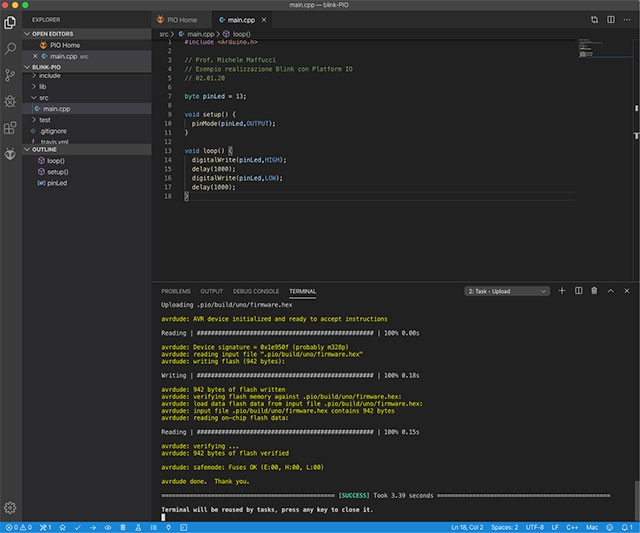Viewport: 640px width, 533px height.
Task: Switch to the PIO Home editor tab
Action: [180, 19]
